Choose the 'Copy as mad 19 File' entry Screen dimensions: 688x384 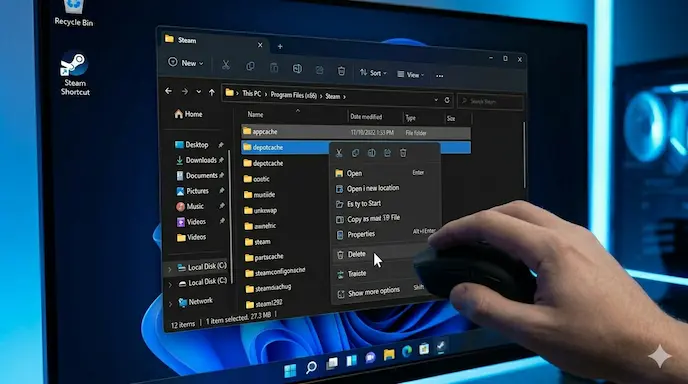(x=386, y=219)
